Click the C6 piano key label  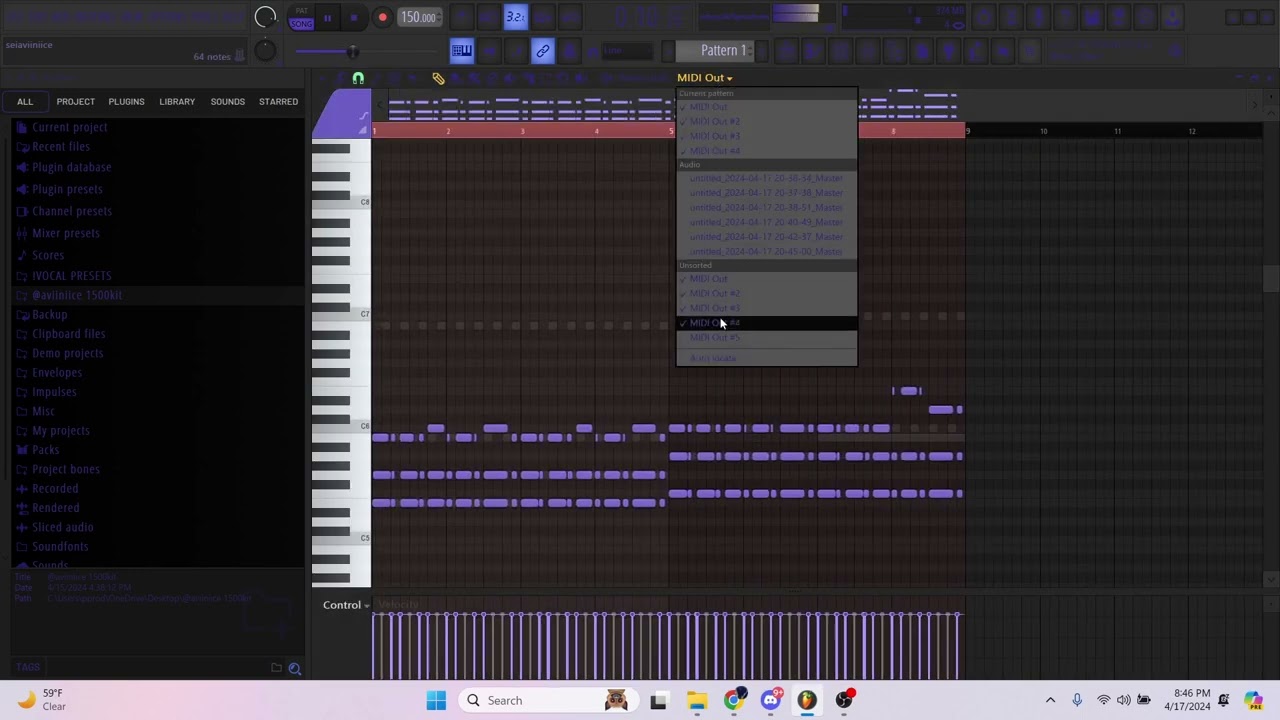pos(364,426)
